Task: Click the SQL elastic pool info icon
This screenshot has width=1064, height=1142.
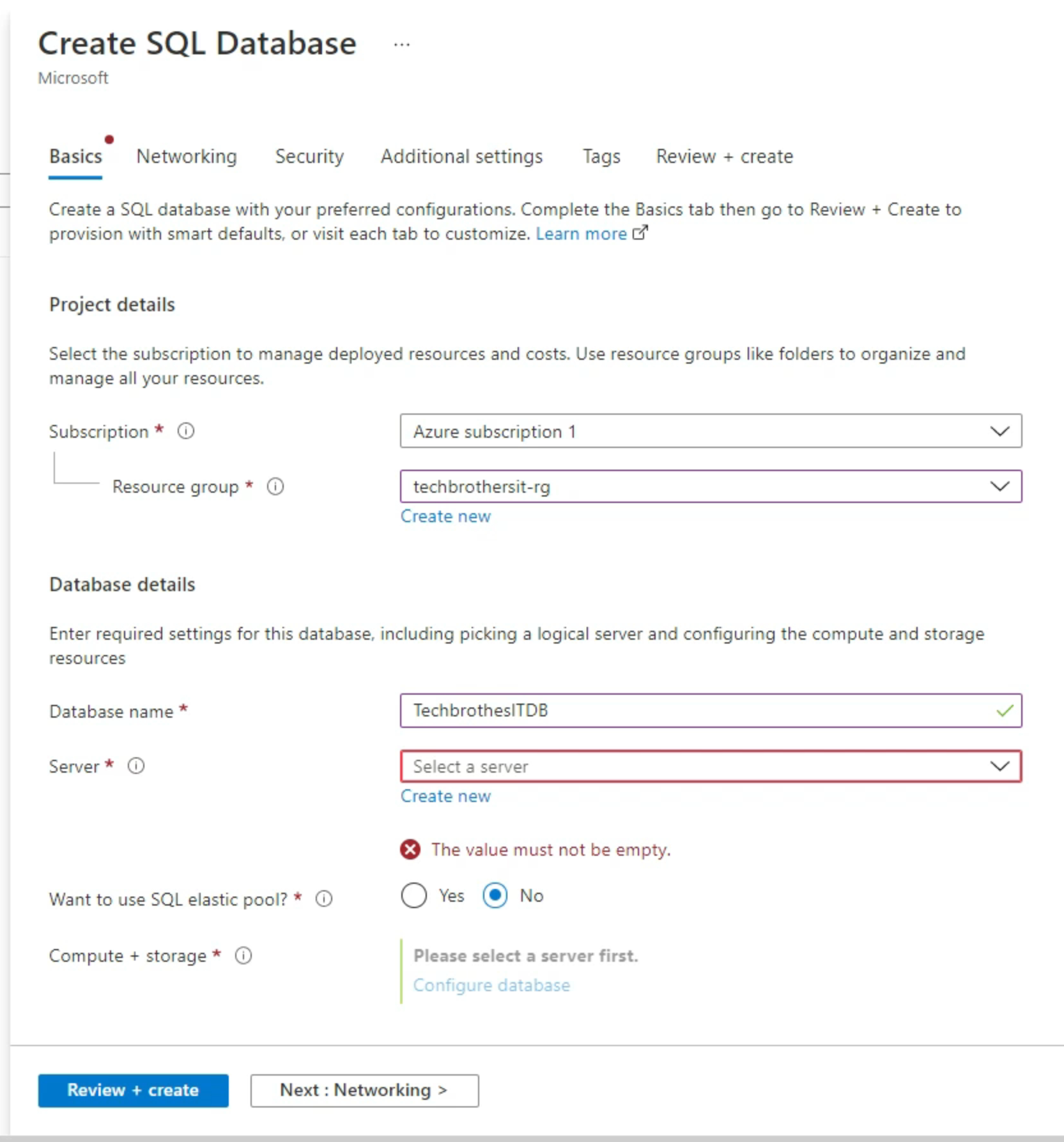Action: click(324, 899)
